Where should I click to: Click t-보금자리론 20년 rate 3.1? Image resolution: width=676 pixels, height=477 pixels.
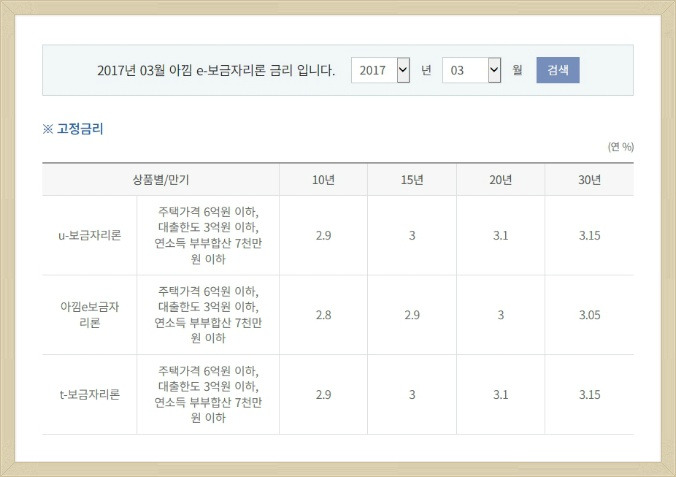click(501, 395)
